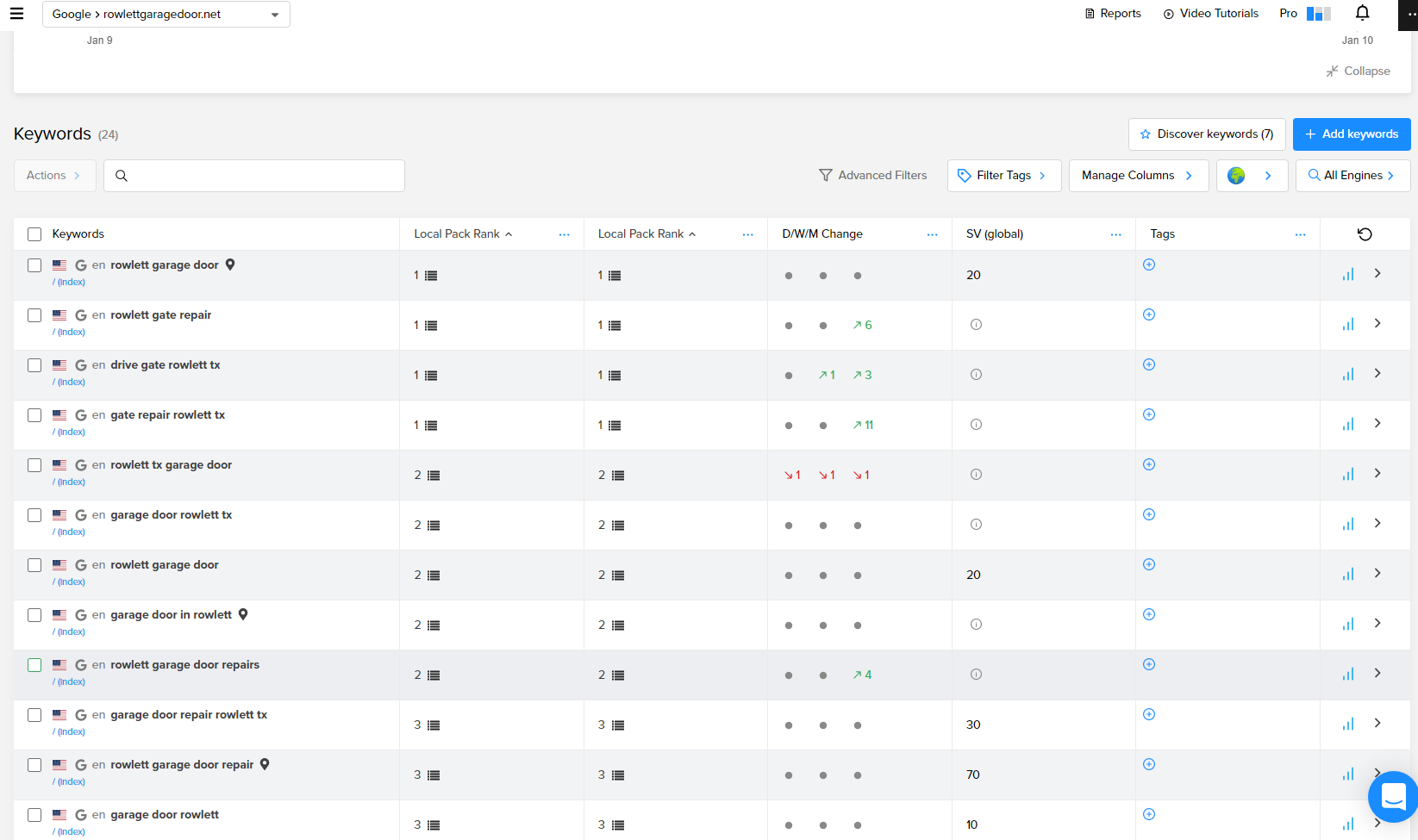Screen dimensions: 1418x840
Task: Open the hamburger menu
Action: (x=16, y=14)
